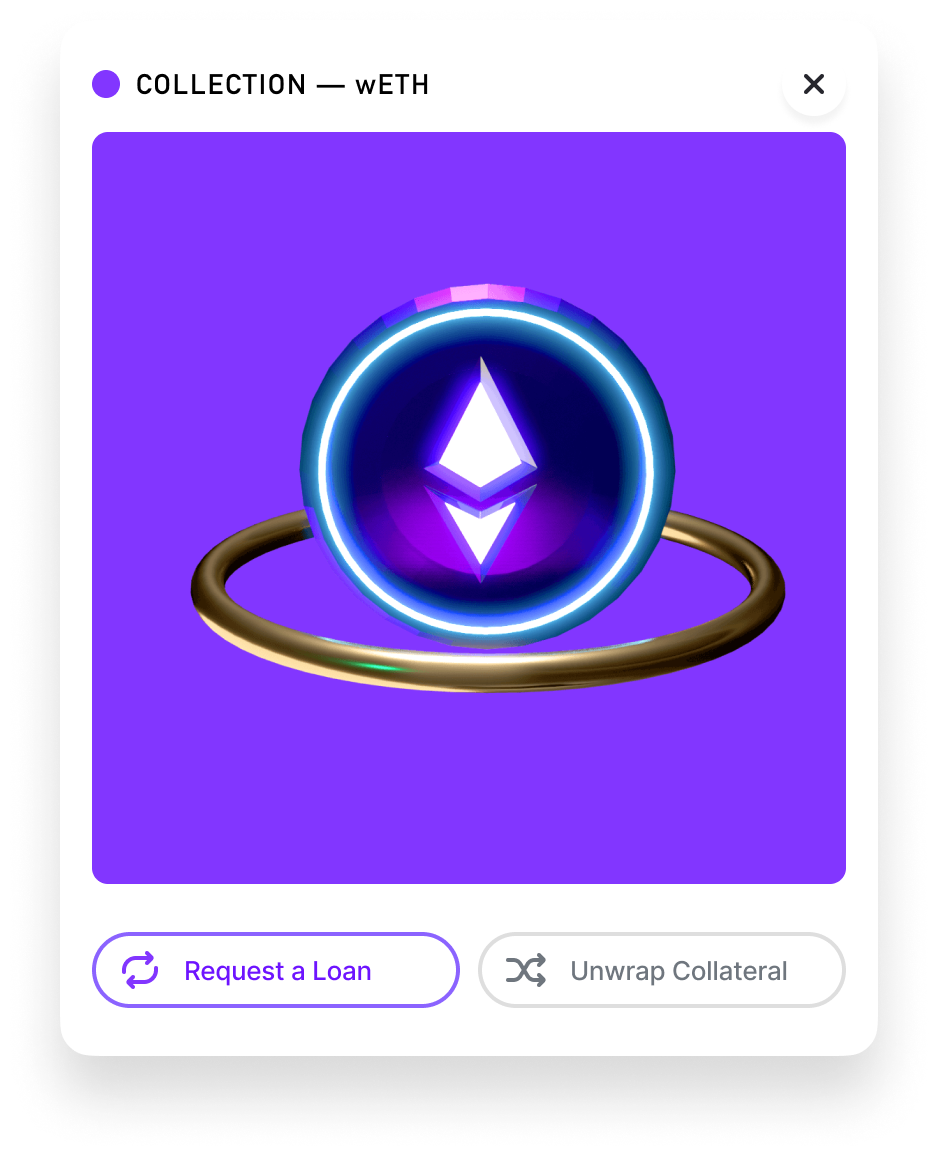The height and width of the screenshot is (1156, 938).
Task: Select the Unwrap Collateral text label
Action: 679,971
